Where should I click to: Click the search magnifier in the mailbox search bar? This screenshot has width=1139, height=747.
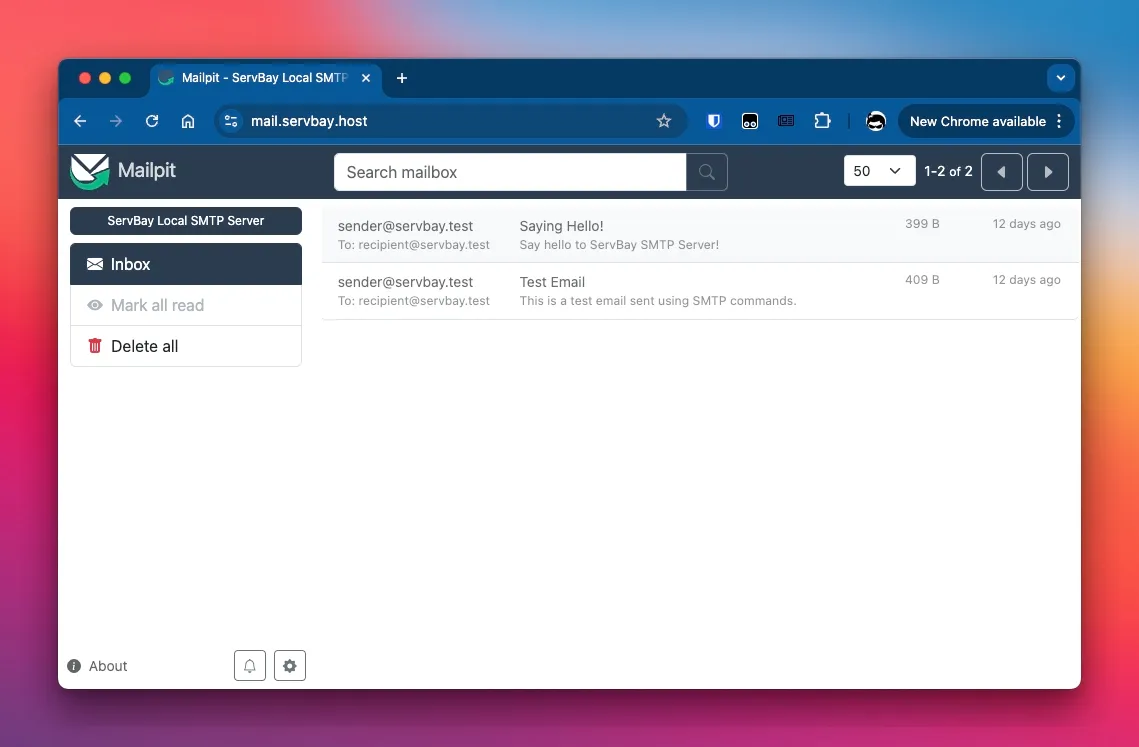pos(706,172)
